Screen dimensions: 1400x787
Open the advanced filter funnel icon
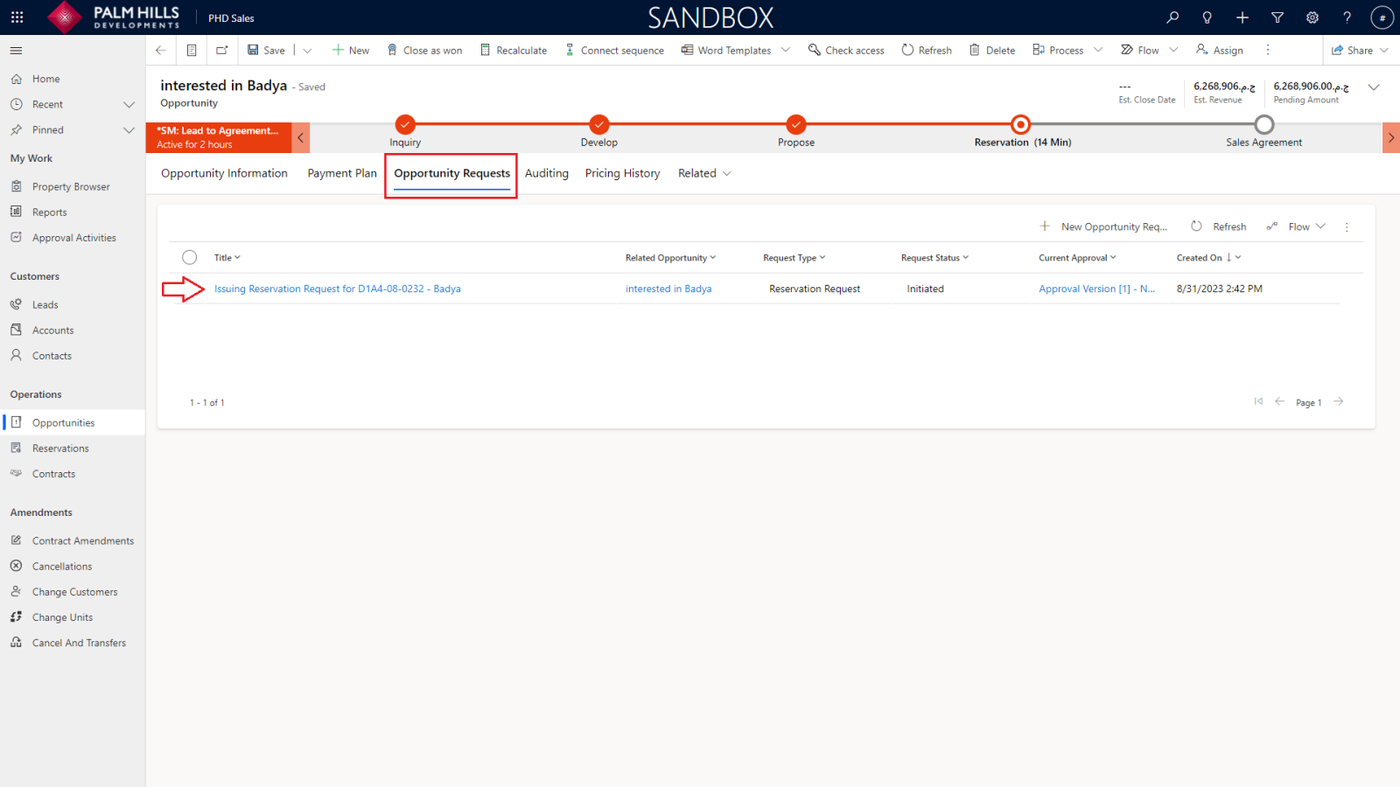[1277, 17]
